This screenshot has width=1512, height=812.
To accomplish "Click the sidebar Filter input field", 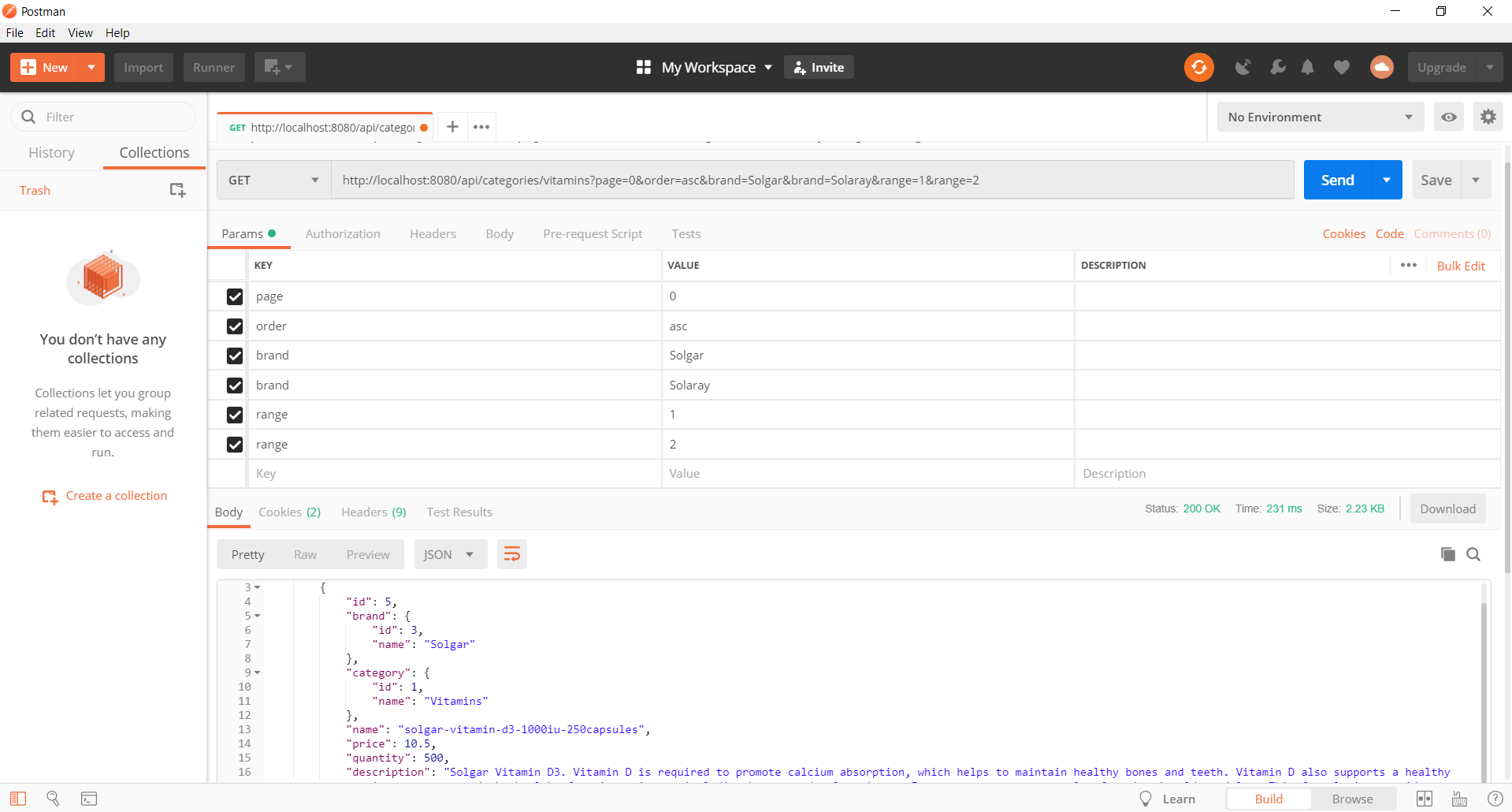I will 102,117.
